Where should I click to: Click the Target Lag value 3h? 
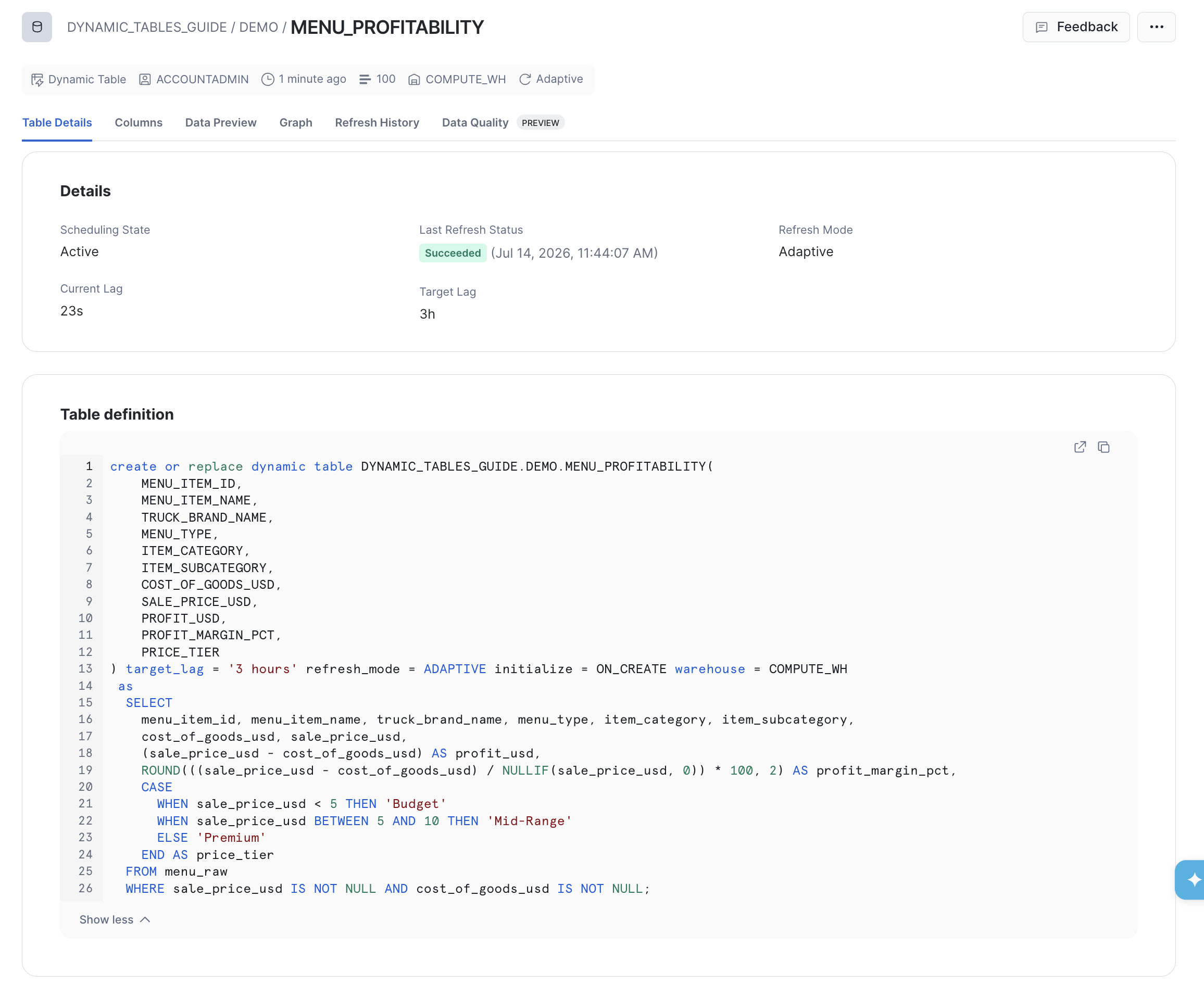[427, 314]
